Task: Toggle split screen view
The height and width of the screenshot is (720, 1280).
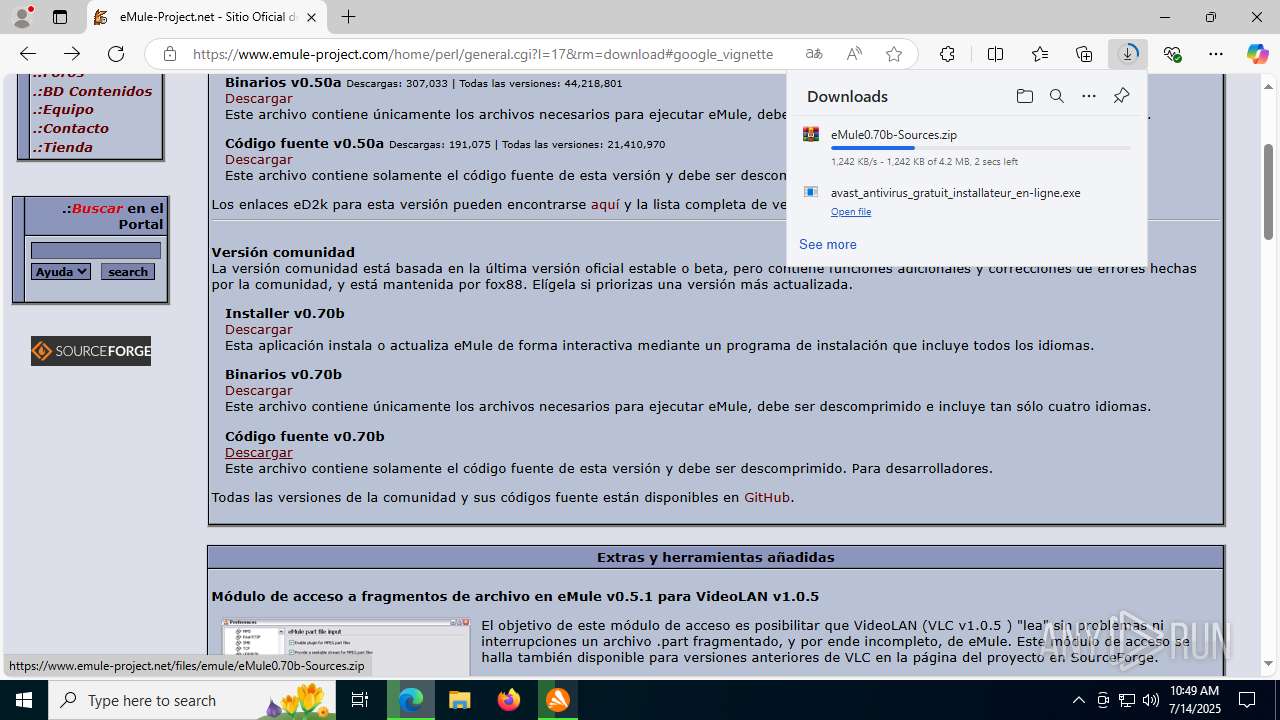Action: (x=995, y=54)
